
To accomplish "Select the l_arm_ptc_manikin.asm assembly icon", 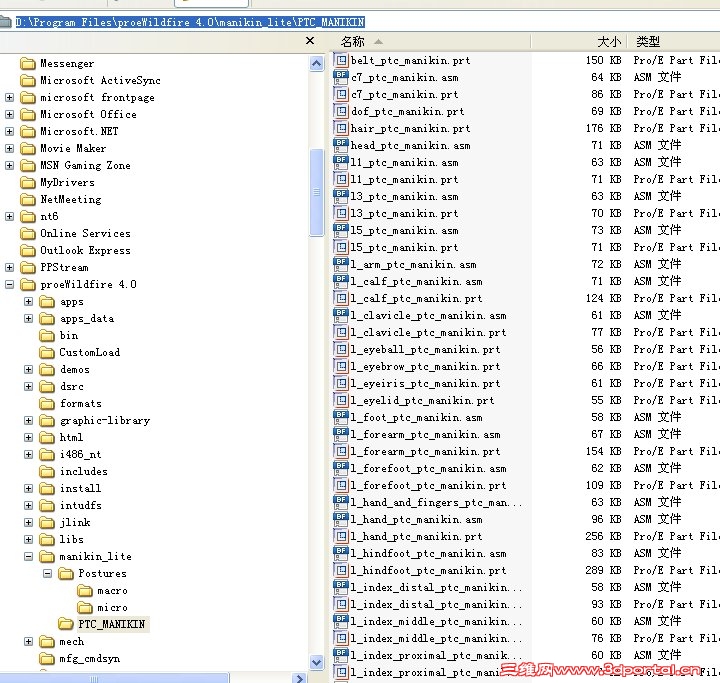I will point(341,264).
